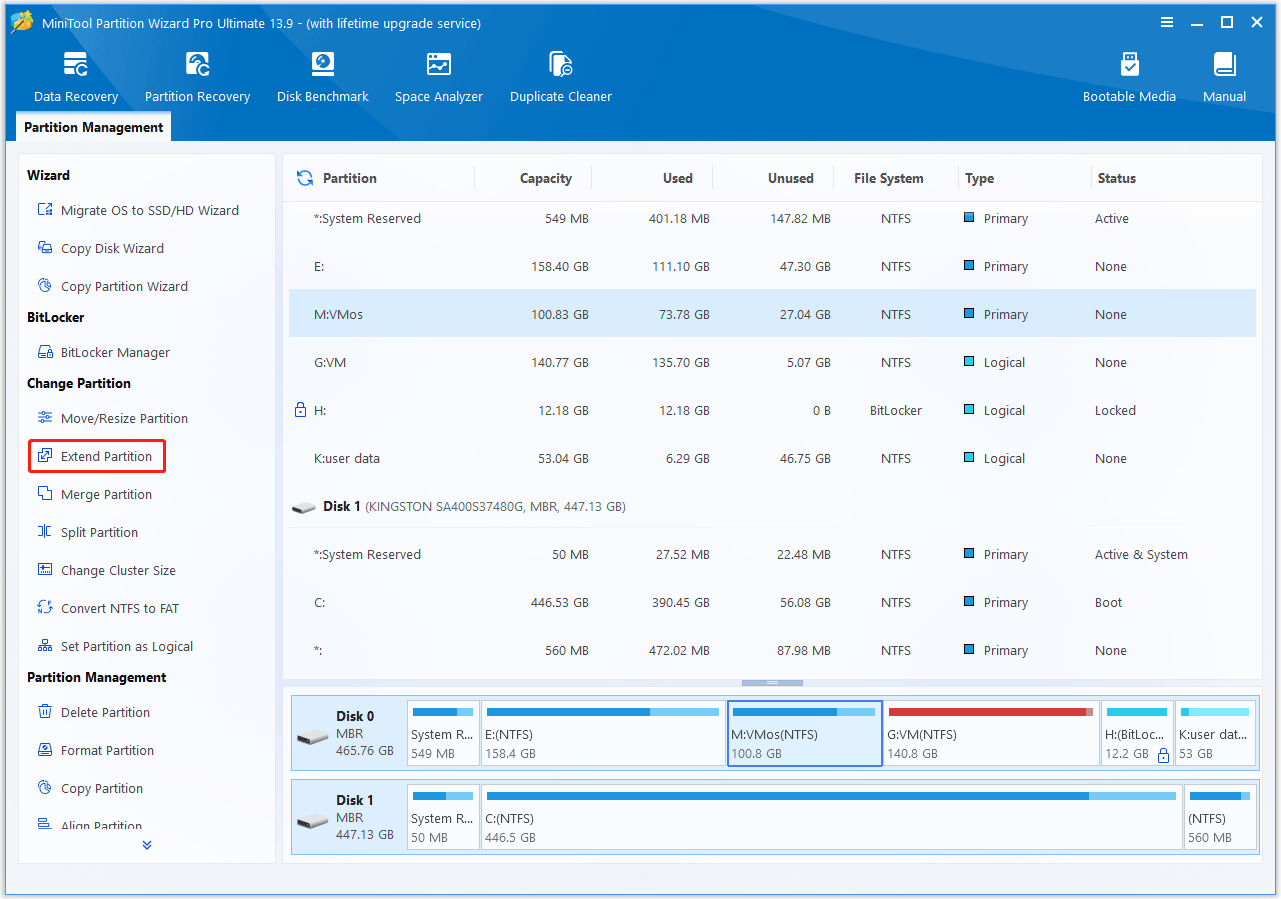This screenshot has height=899, width=1281.
Task: Click the refresh icon beside Partition header
Action: click(x=305, y=178)
